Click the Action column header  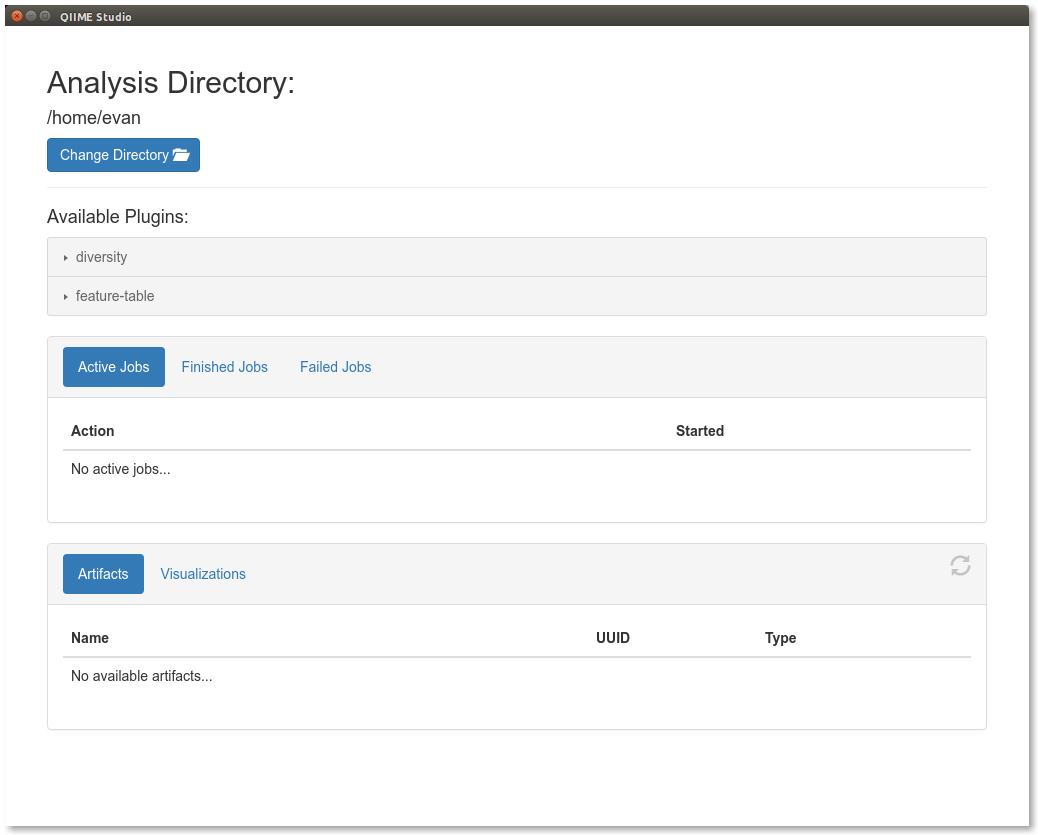[93, 431]
